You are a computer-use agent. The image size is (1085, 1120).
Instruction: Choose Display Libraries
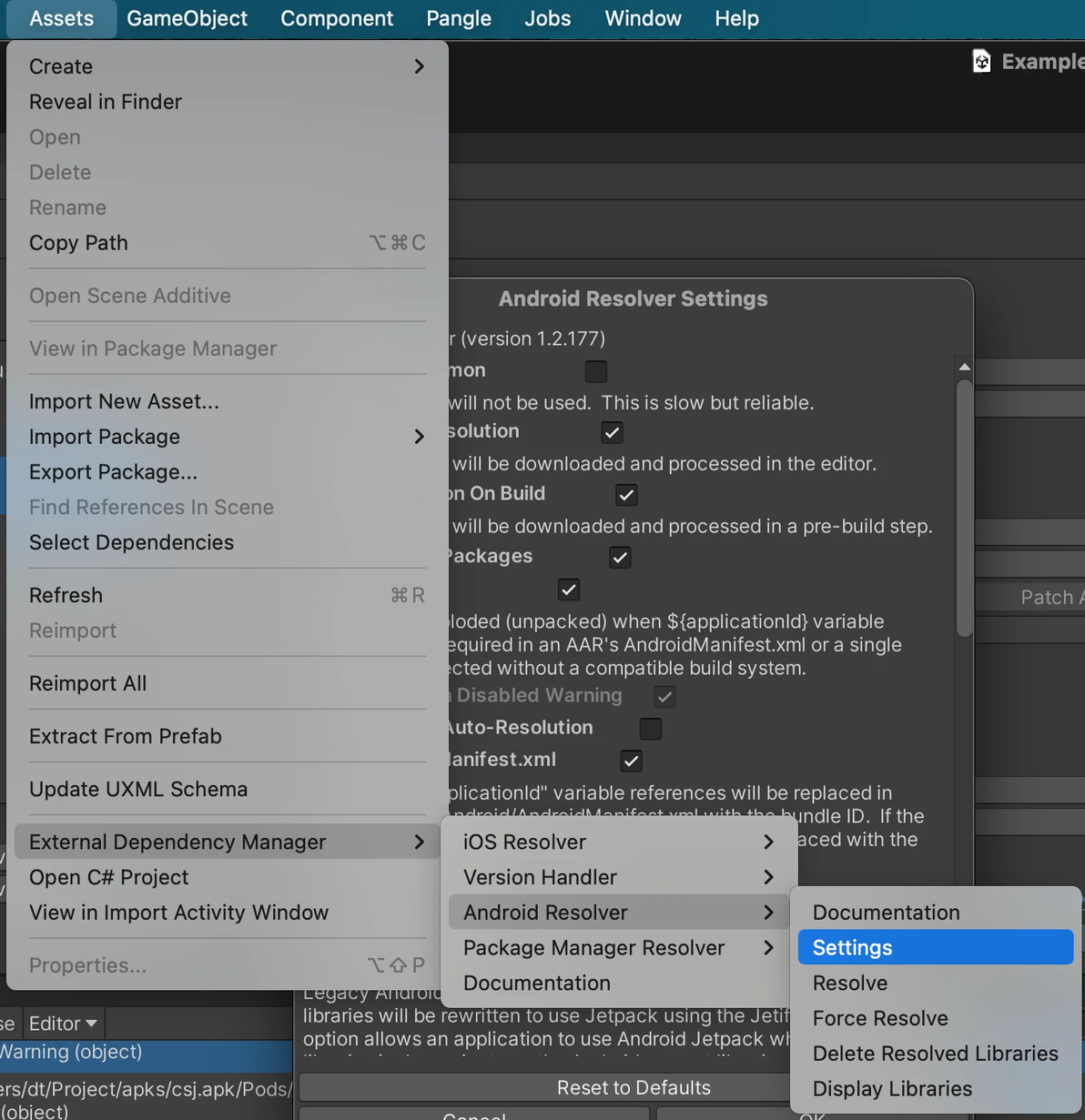point(936,1088)
